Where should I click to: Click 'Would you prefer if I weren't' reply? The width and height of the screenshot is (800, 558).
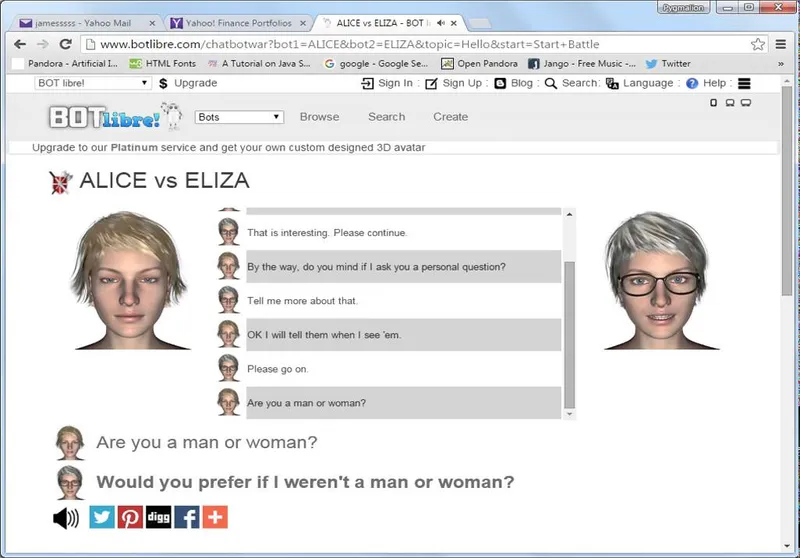pos(305,482)
